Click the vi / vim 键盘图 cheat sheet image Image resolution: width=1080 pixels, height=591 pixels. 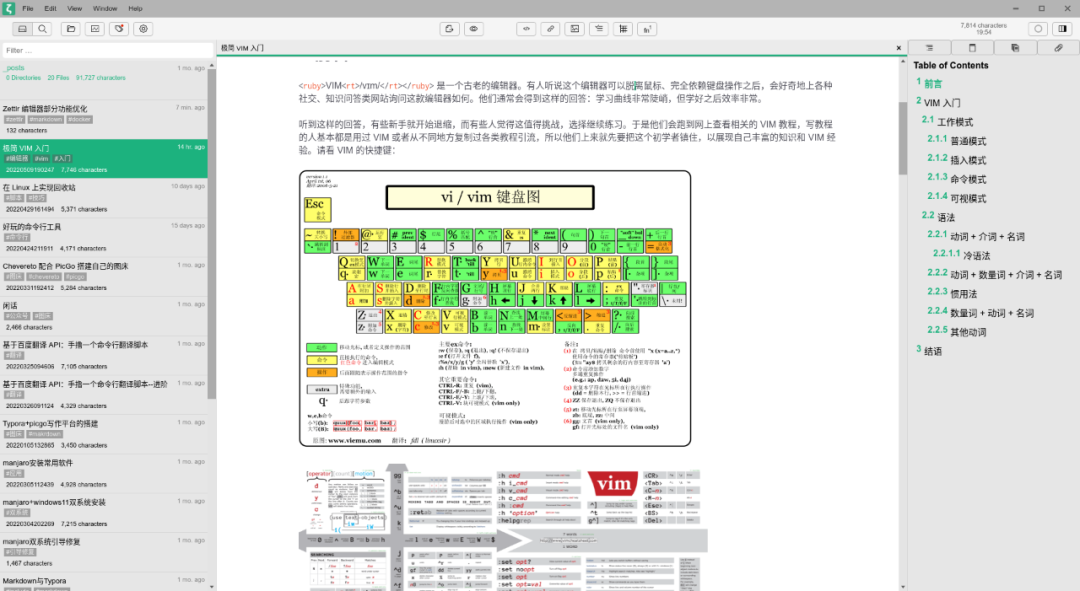[x=495, y=309]
